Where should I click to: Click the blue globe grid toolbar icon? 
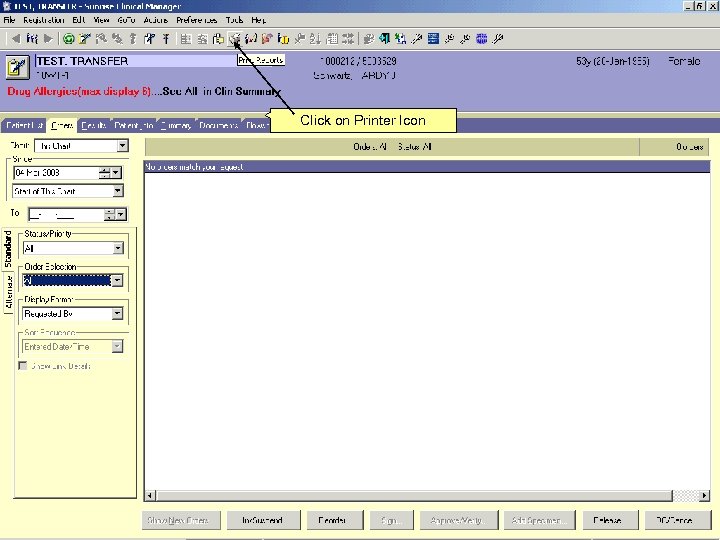pyautogui.click(x=481, y=39)
